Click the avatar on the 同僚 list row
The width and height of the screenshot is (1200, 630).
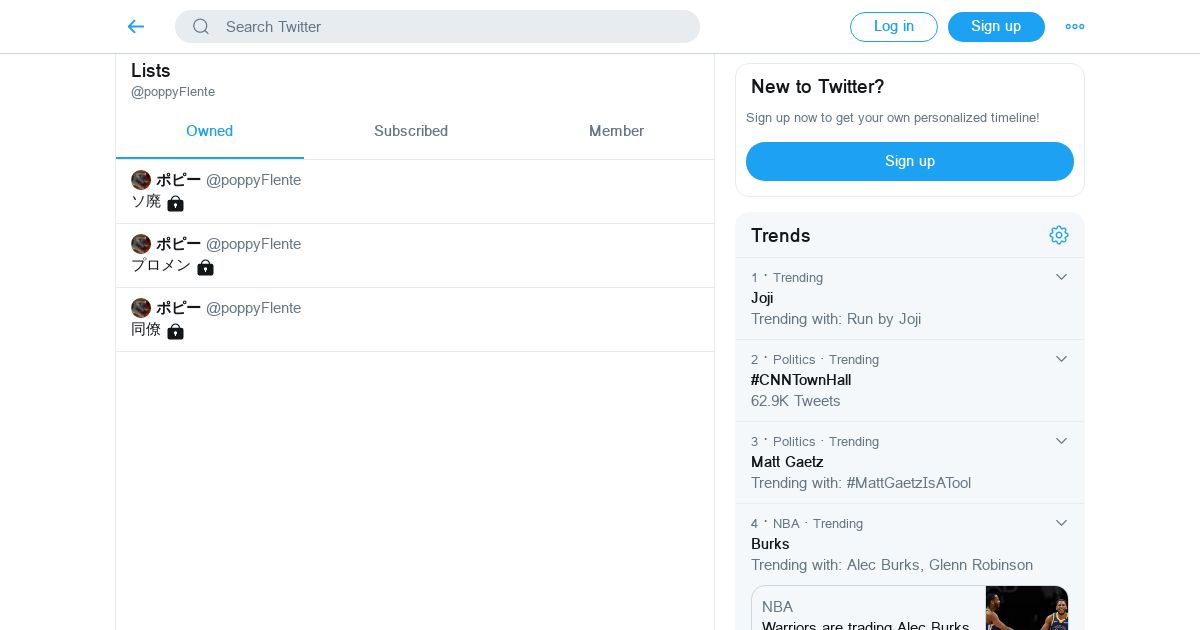click(x=141, y=308)
